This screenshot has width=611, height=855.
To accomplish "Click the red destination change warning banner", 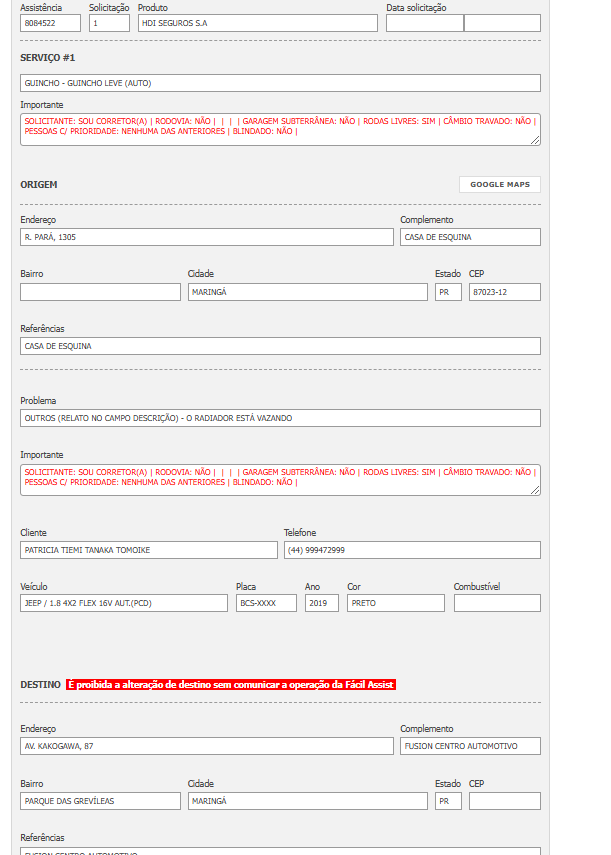I will point(231,684).
